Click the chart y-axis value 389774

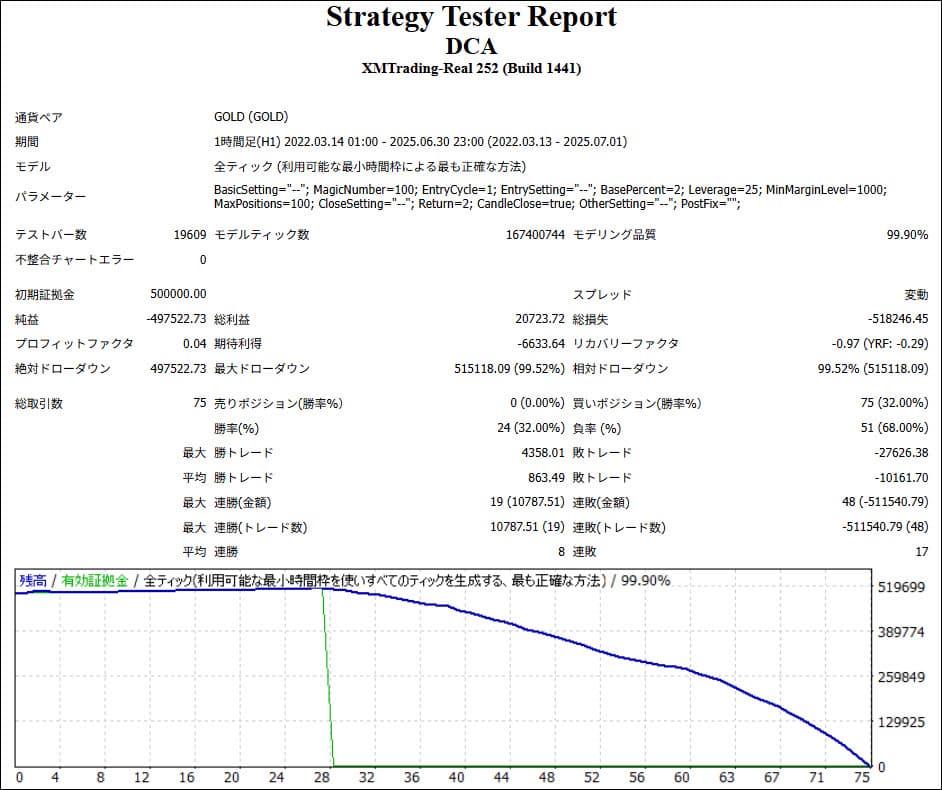(901, 632)
